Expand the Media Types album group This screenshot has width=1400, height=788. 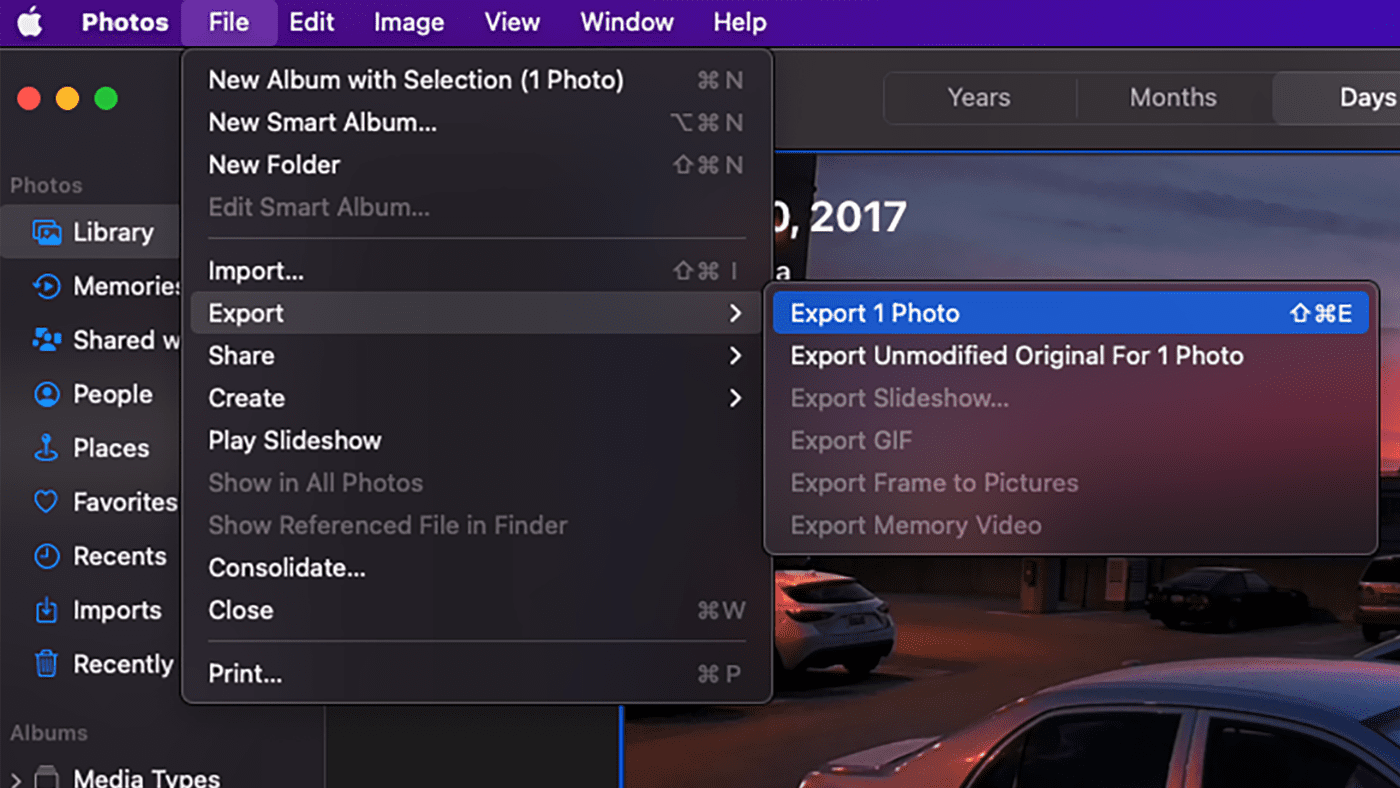coord(16,778)
